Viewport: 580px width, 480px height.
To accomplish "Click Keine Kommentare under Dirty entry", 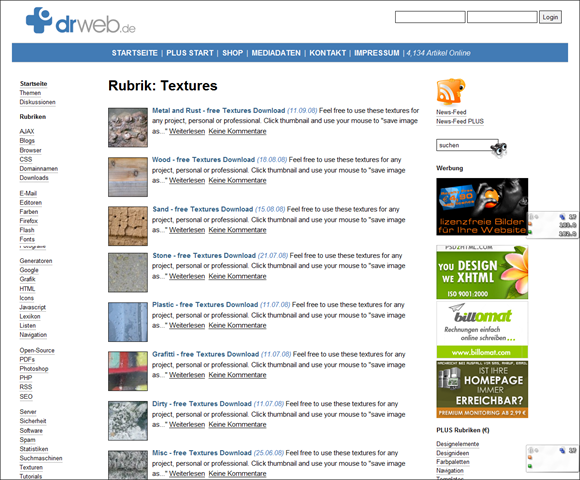I will click(237, 424).
